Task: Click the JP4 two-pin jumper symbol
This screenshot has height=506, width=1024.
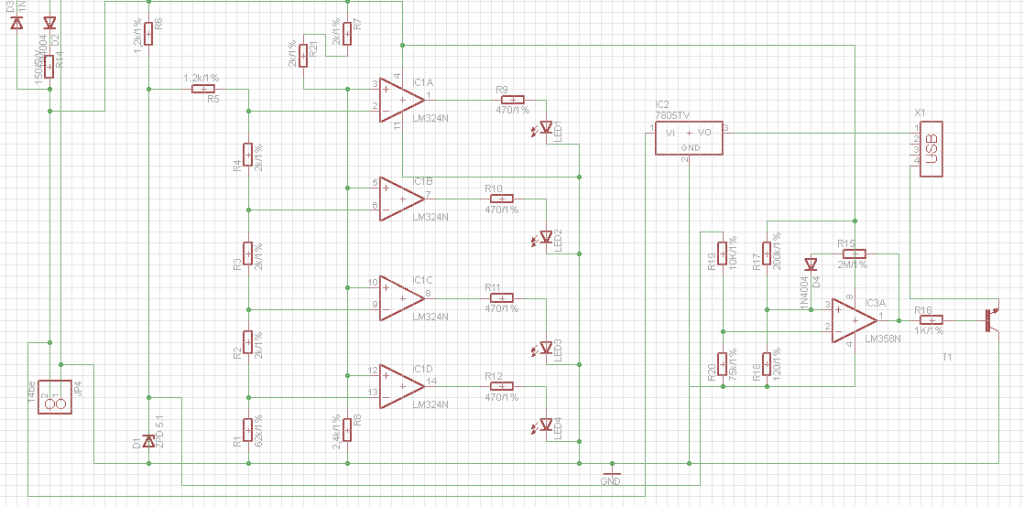Action: 54,397
